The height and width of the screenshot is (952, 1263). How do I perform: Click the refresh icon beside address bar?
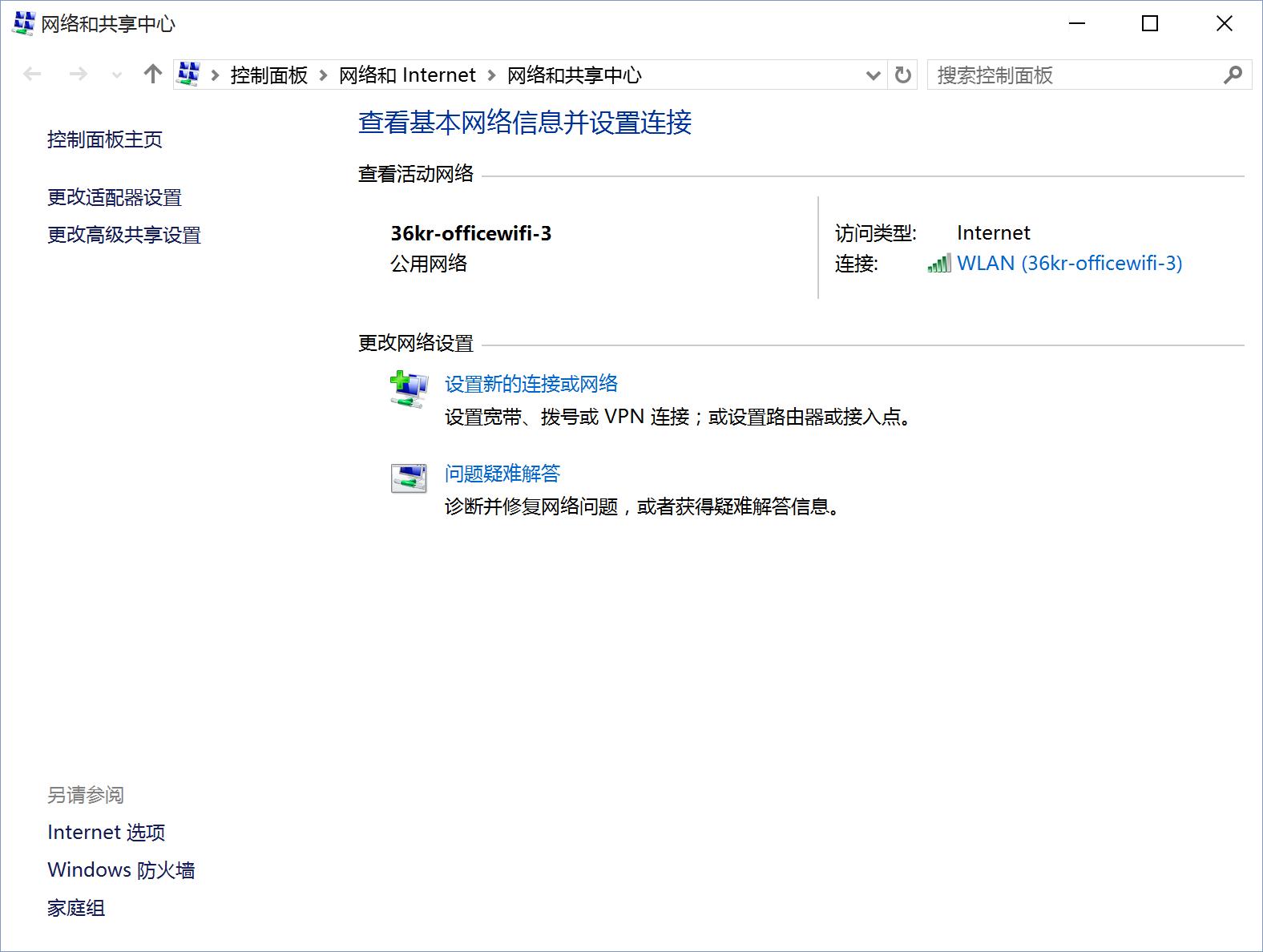(903, 75)
